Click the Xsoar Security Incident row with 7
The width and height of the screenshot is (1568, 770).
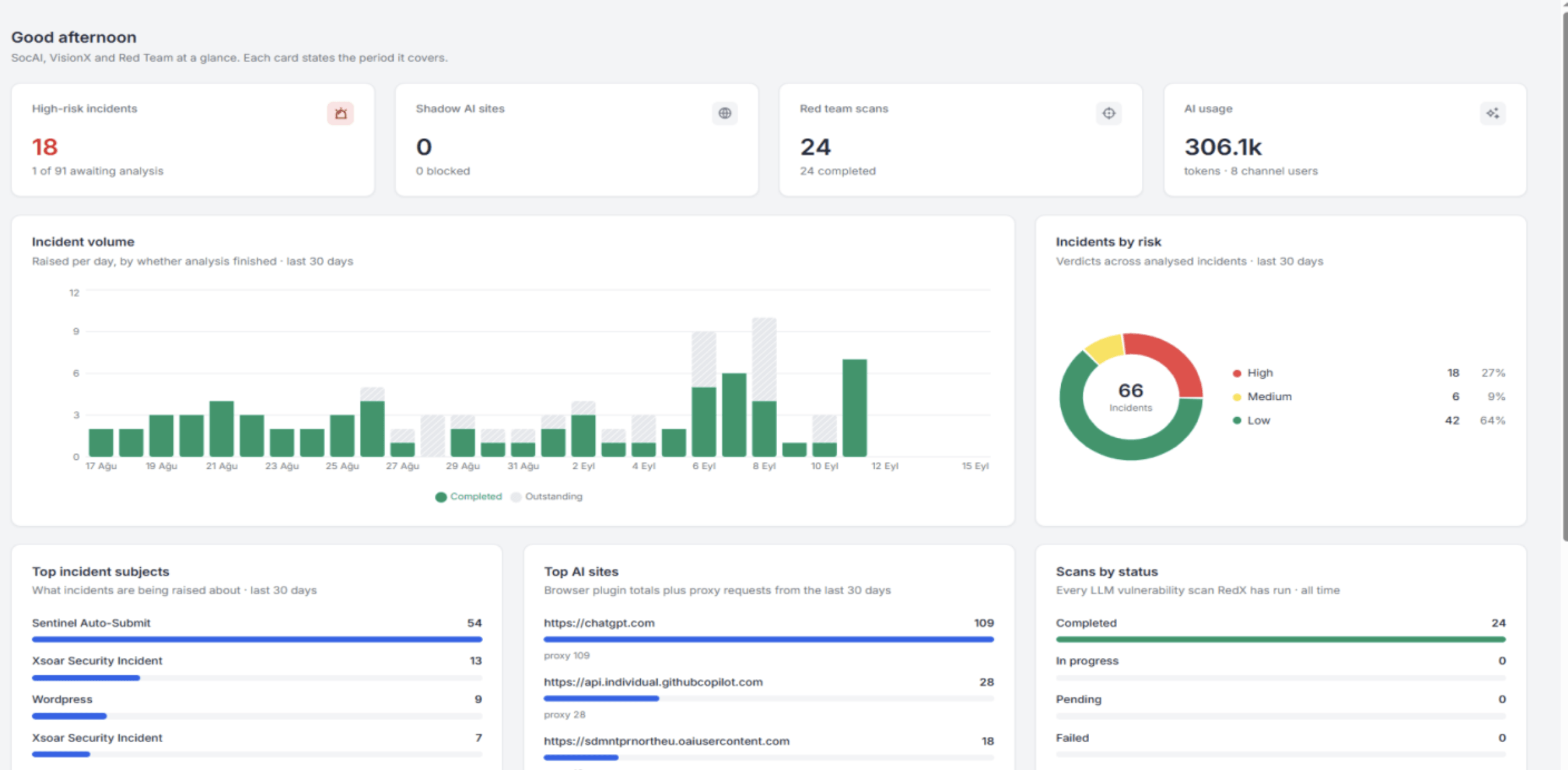point(257,745)
